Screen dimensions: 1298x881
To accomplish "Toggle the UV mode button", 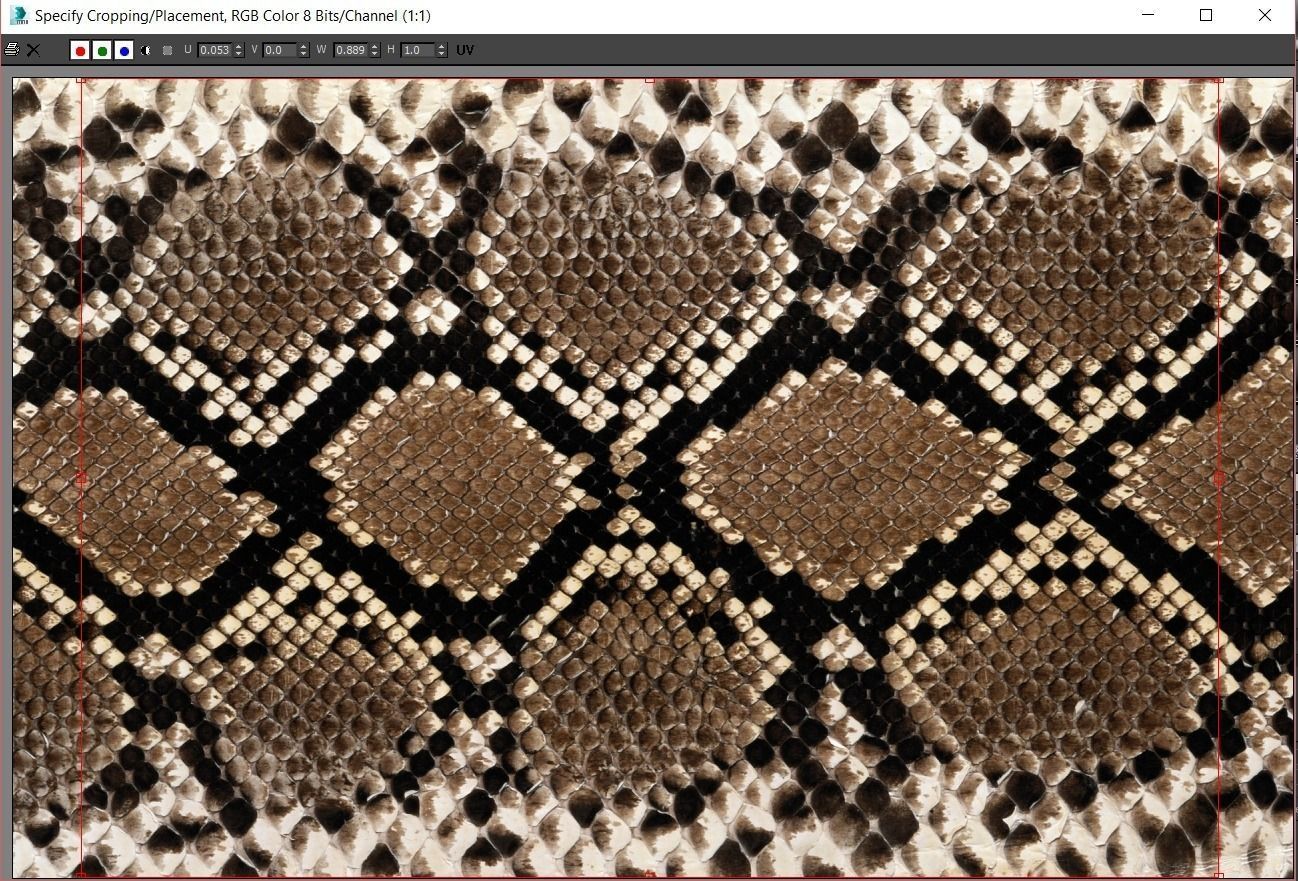I will pos(465,50).
